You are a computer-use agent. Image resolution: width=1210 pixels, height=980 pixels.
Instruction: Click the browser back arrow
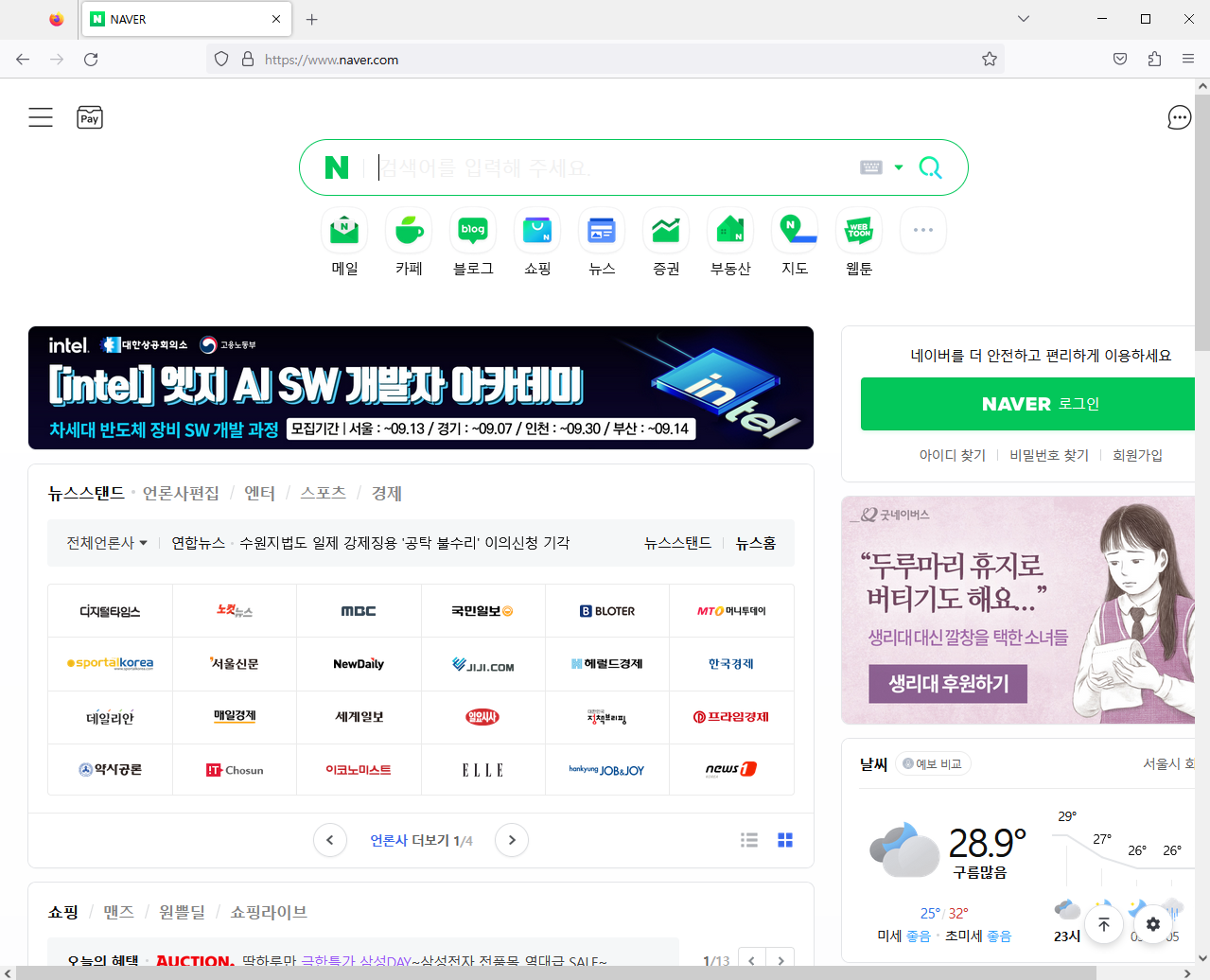(23, 59)
